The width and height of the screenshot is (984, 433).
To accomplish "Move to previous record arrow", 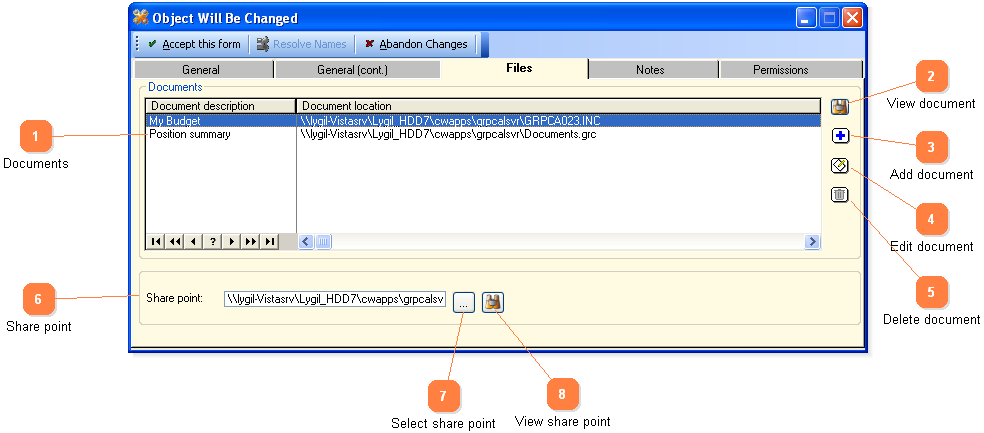I will (193, 242).
